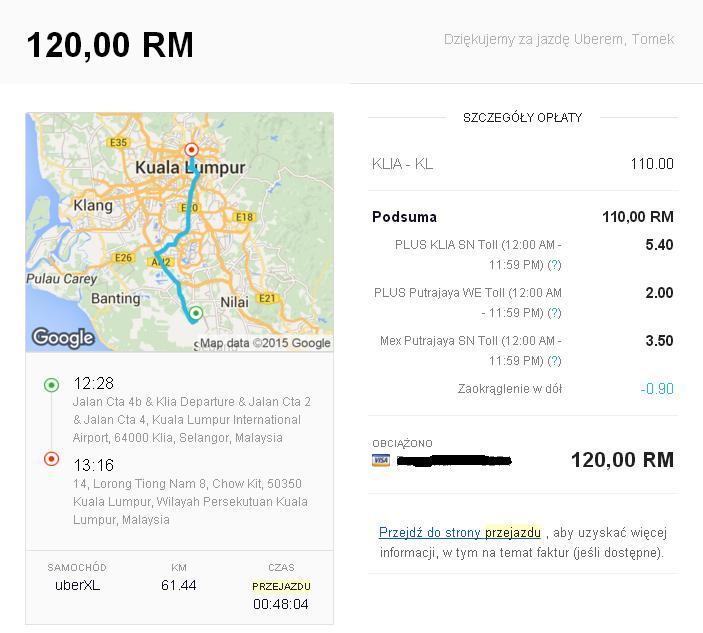Click the subtotal value '110,00 RM'
The height and width of the screenshot is (633, 703).
click(638, 217)
